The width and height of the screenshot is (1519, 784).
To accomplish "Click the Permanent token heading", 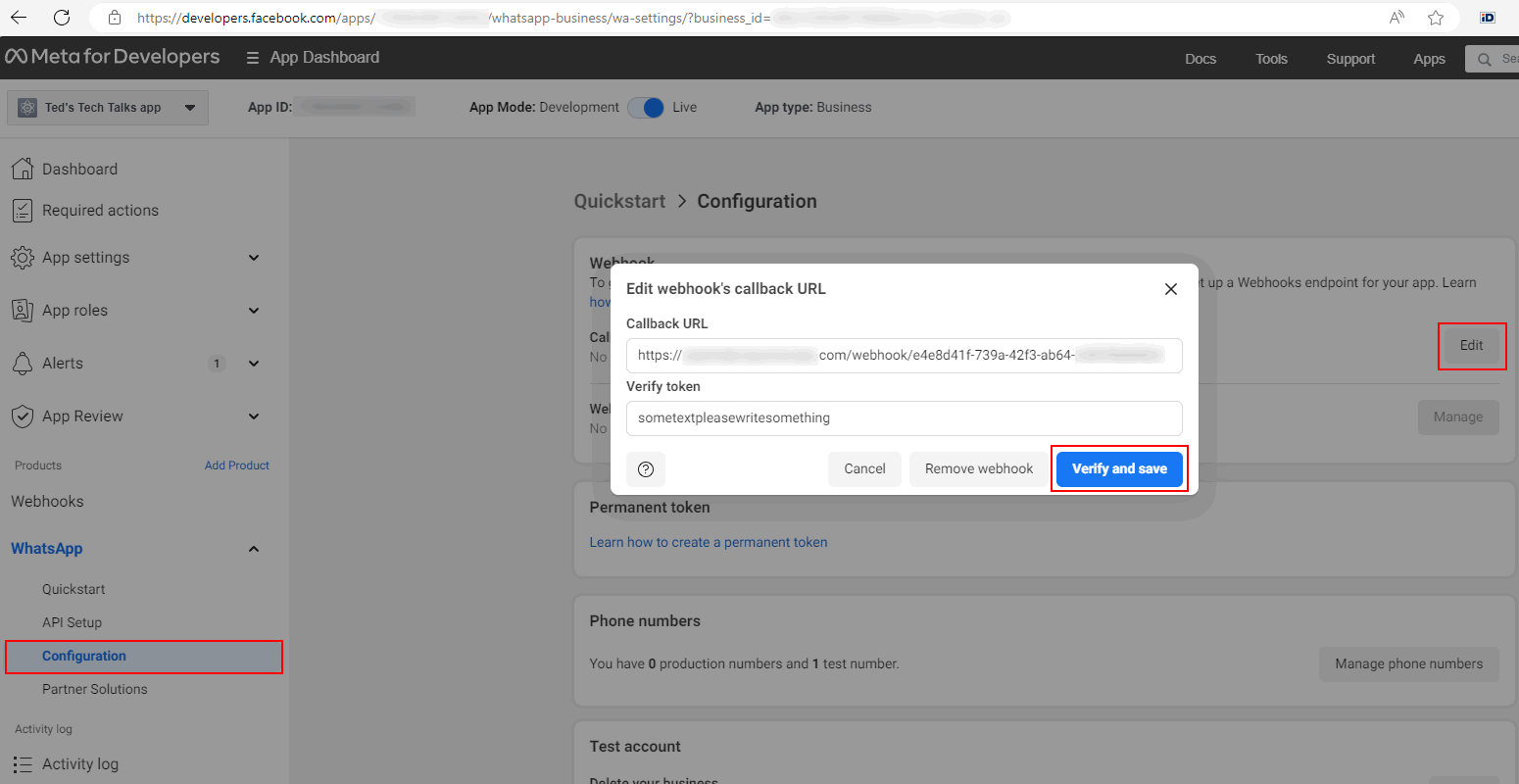I will [x=650, y=507].
